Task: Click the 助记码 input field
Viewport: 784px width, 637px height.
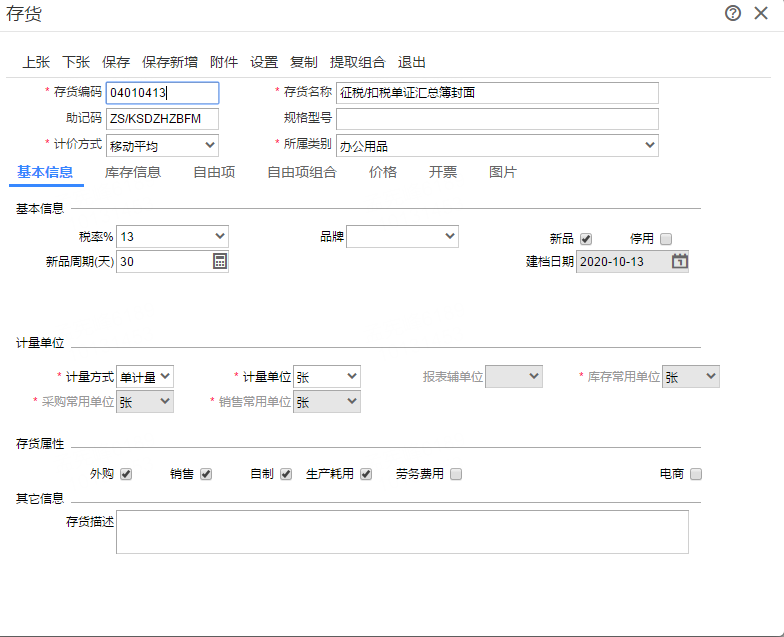Action: [162, 119]
